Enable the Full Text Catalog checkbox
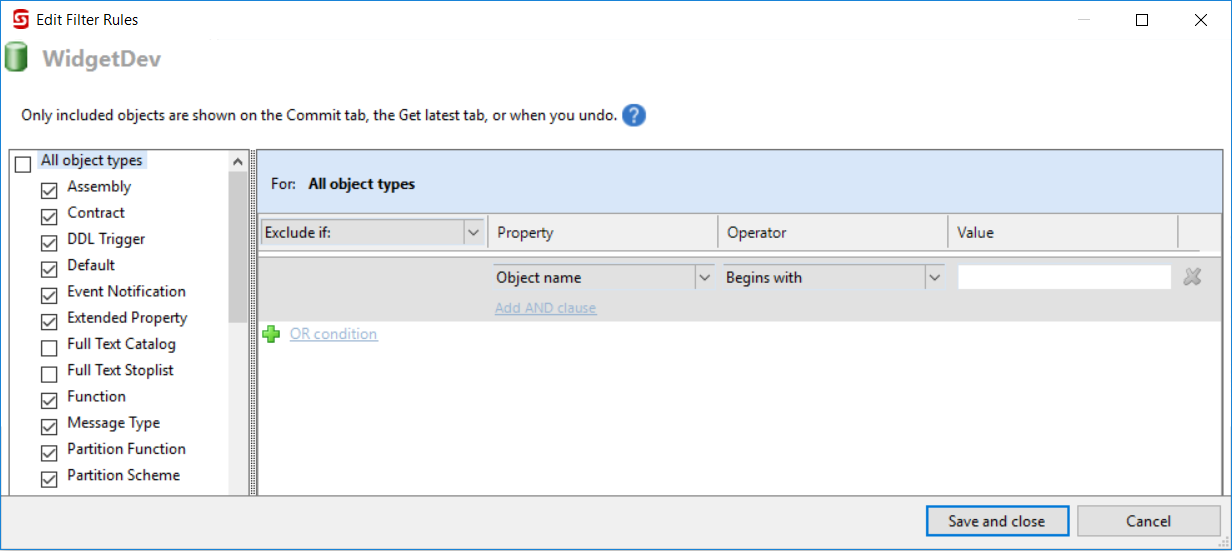The width and height of the screenshot is (1232, 551). point(49,348)
